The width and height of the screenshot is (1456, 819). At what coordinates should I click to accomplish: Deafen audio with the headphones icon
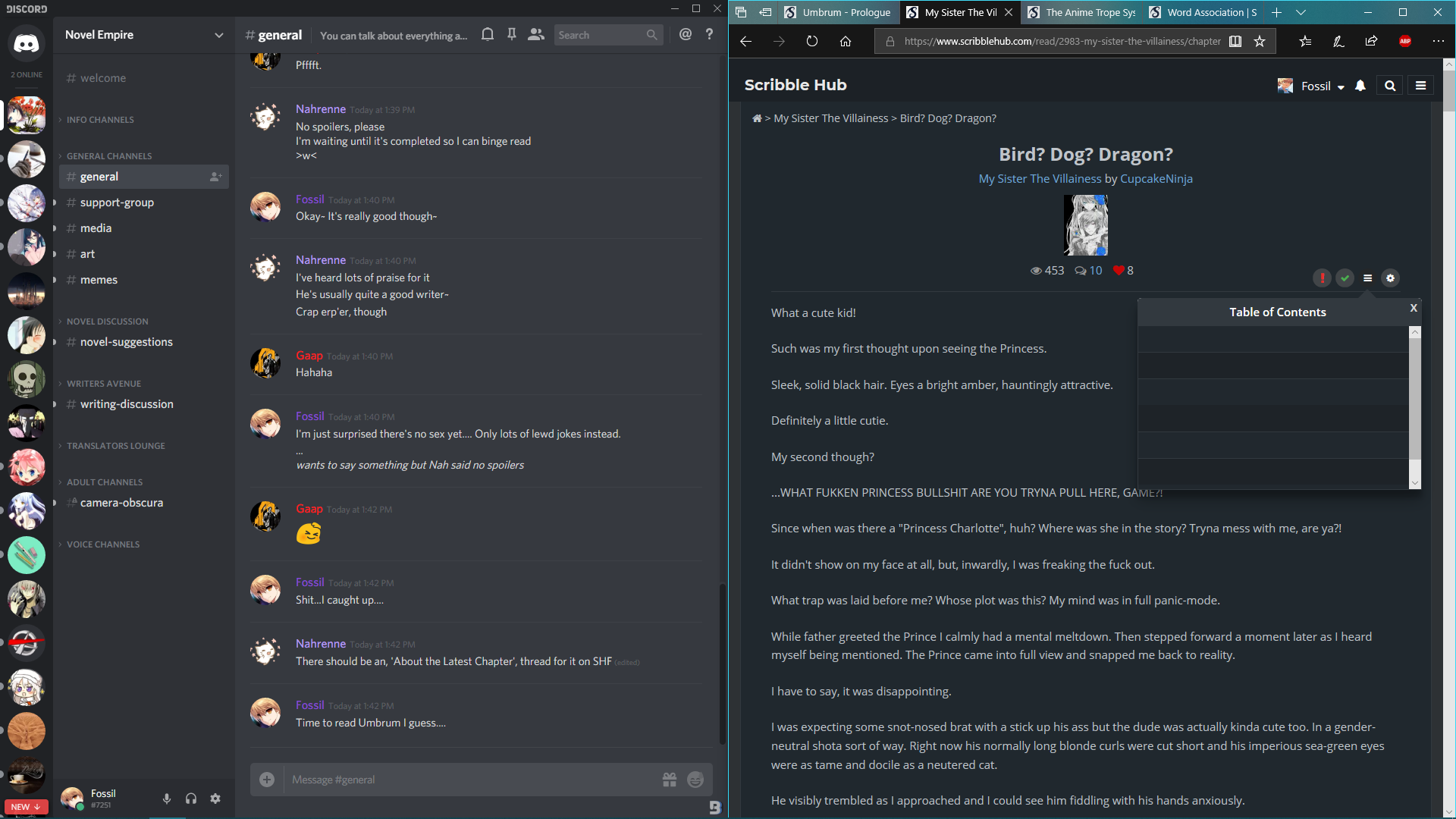coord(190,799)
